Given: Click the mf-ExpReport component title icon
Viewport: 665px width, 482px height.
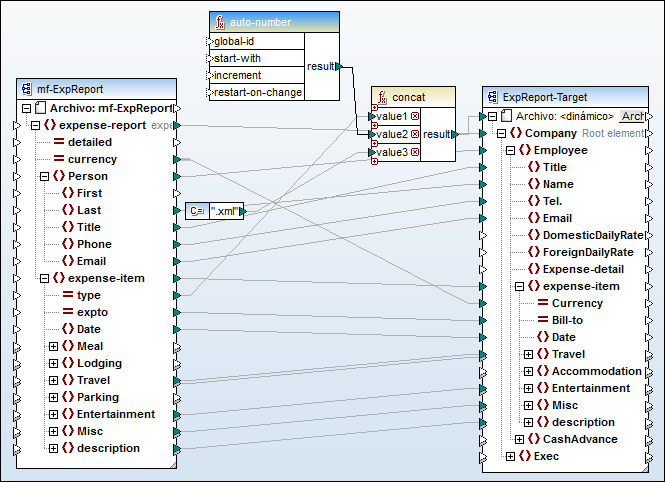Looking at the screenshot, I should 27,89.
